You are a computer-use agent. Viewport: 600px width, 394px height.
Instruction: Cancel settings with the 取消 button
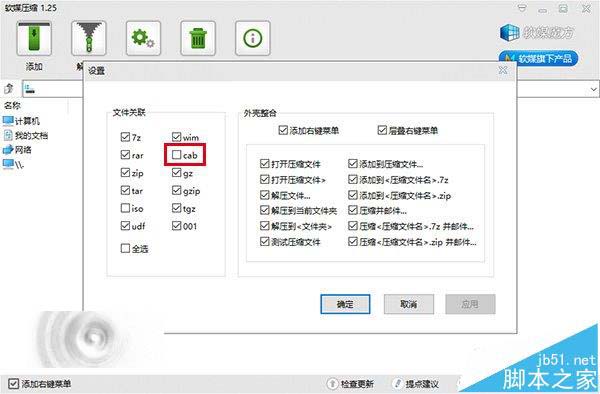click(x=409, y=304)
